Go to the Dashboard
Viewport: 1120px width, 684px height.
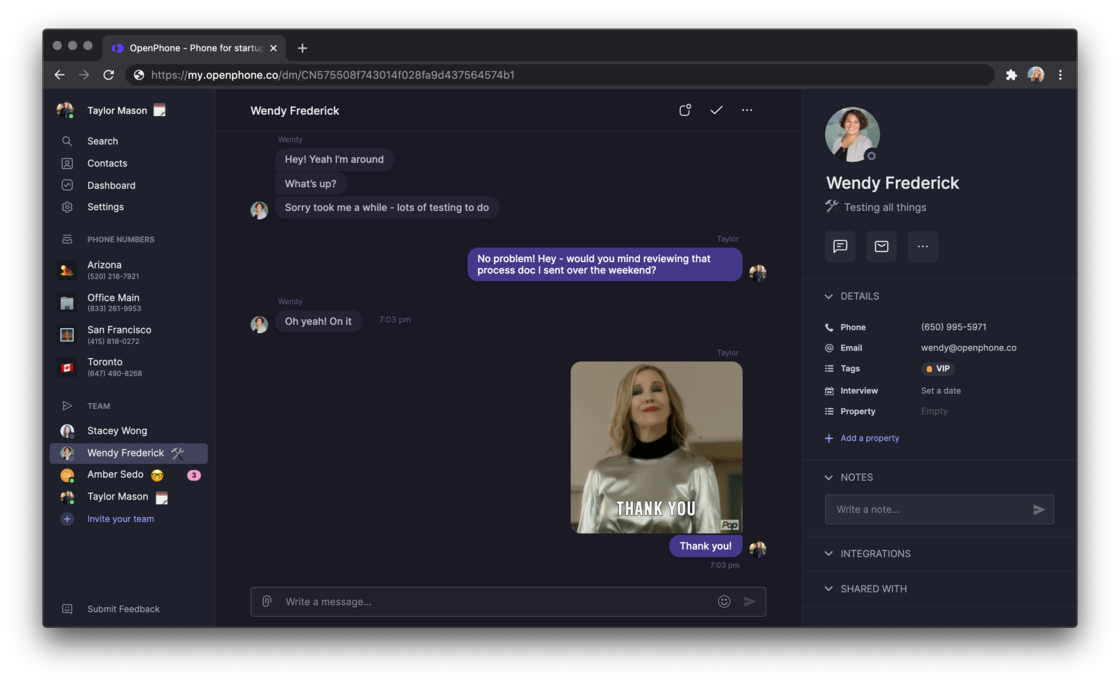(x=111, y=186)
